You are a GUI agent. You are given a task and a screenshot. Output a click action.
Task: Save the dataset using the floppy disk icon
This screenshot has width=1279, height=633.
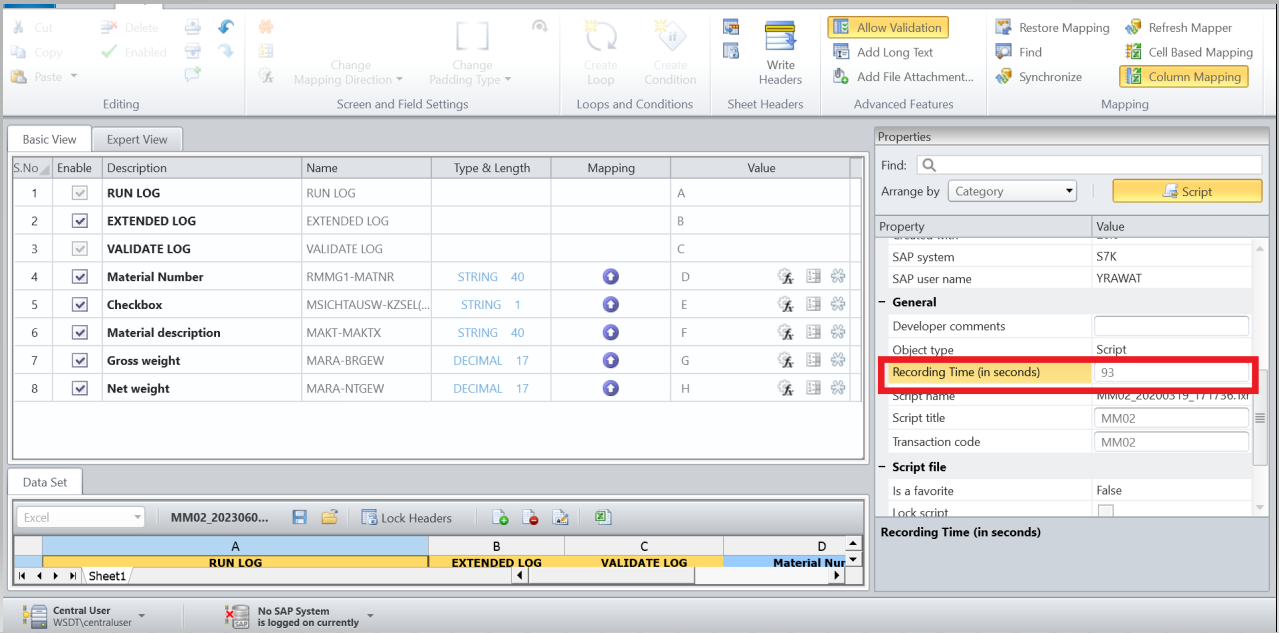(x=299, y=516)
